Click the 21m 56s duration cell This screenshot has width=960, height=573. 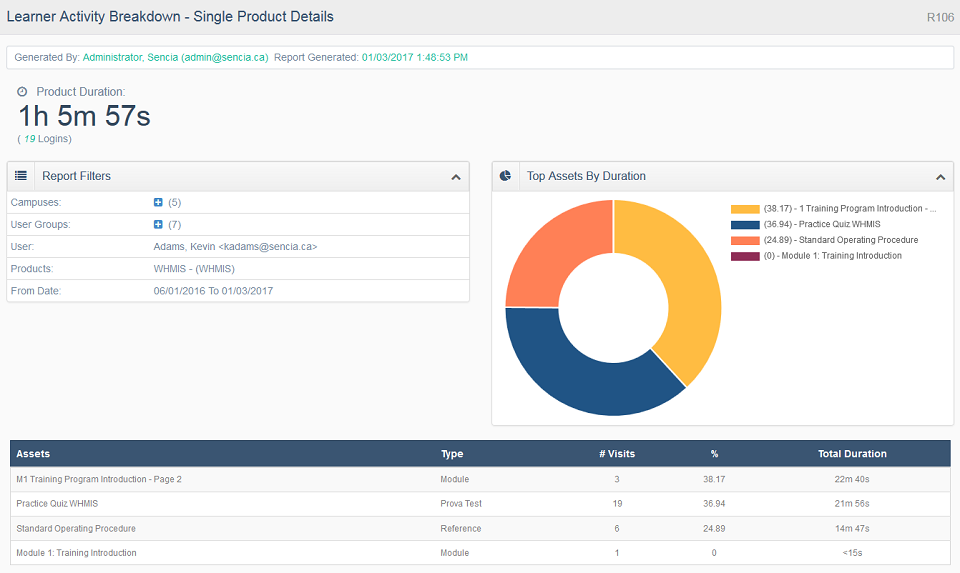point(852,504)
